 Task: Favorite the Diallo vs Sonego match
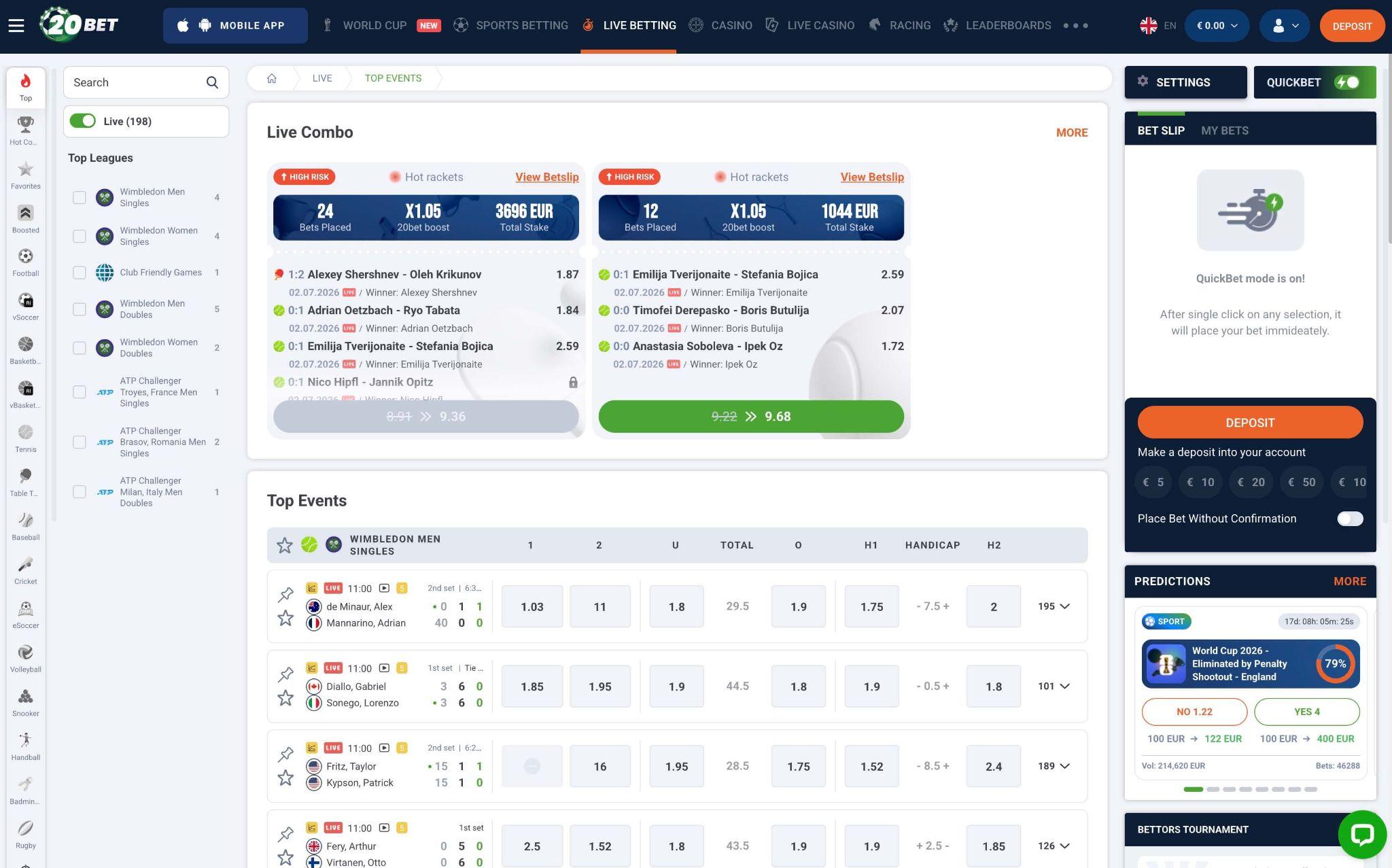(285, 698)
